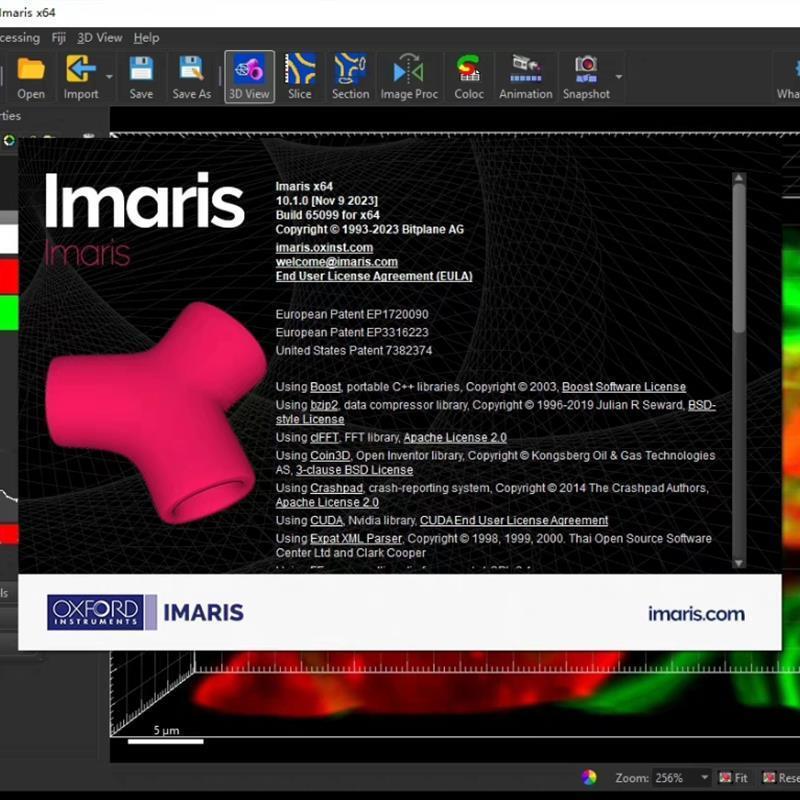This screenshot has width=800, height=800.
Task: Click the Import toolbar icon
Action: point(81,78)
